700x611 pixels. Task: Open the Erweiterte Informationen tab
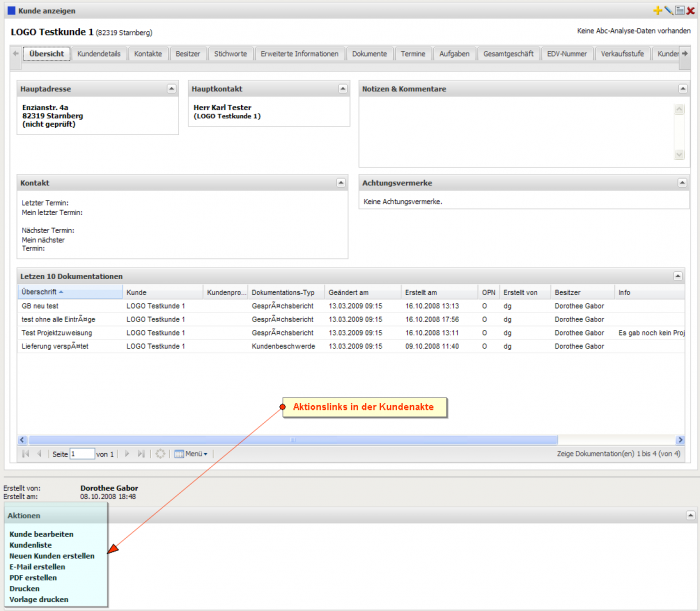300,54
